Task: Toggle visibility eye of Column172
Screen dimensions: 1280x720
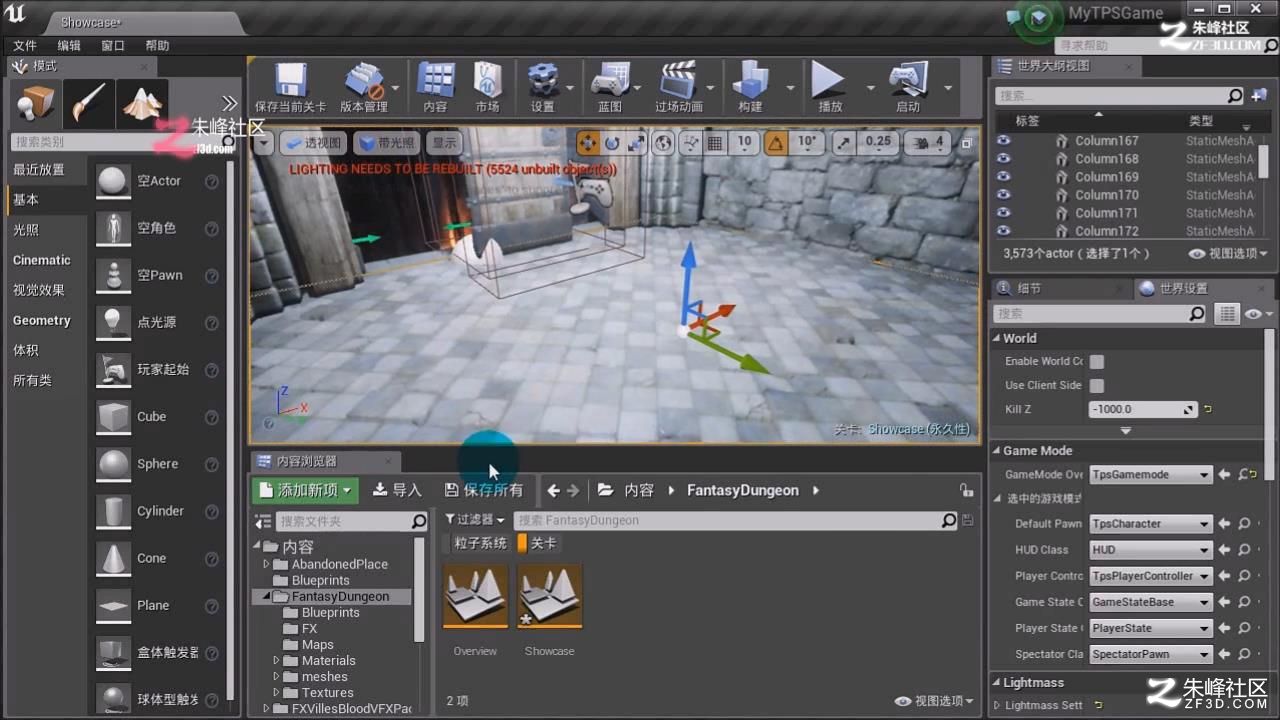Action: [x=1004, y=231]
